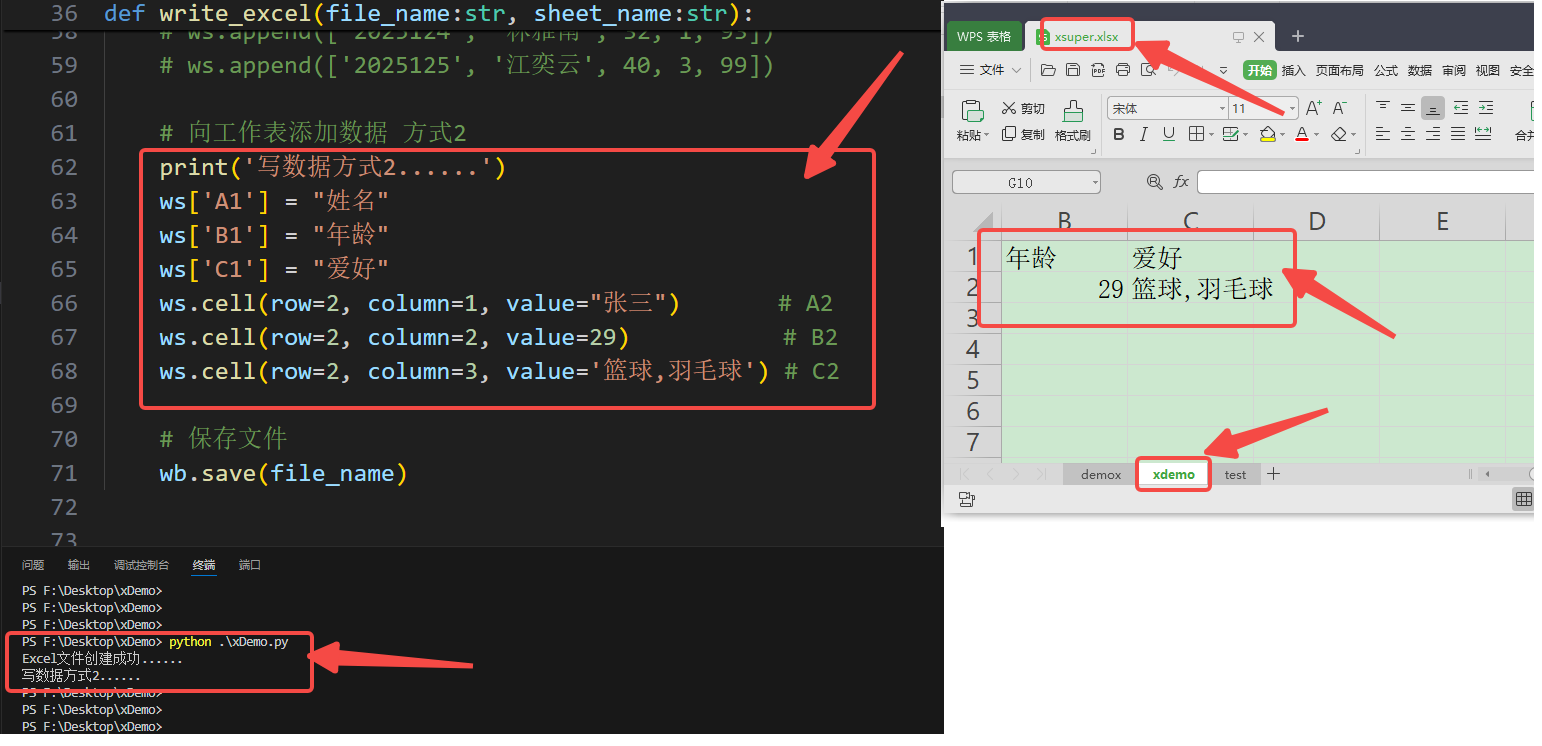
Task: Toggle bottom vertical alignment (highlighted)
Action: [x=1433, y=108]
